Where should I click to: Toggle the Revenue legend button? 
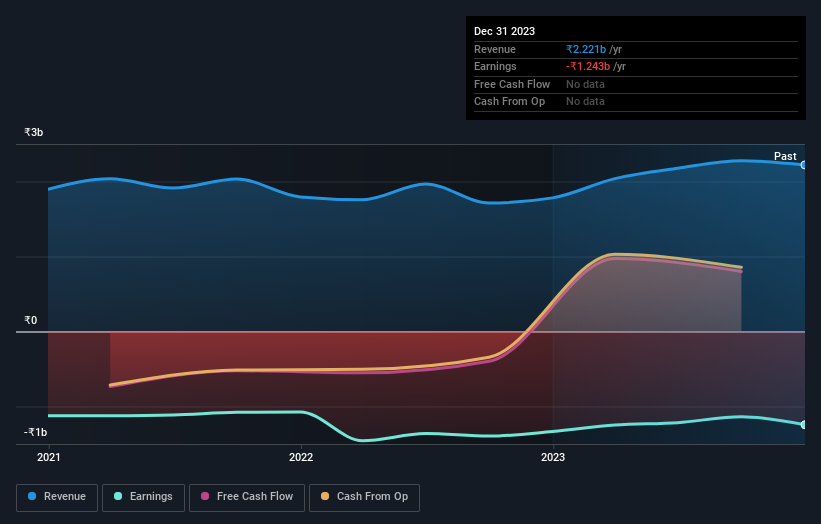pyautogui.click(x=57, y=497)
